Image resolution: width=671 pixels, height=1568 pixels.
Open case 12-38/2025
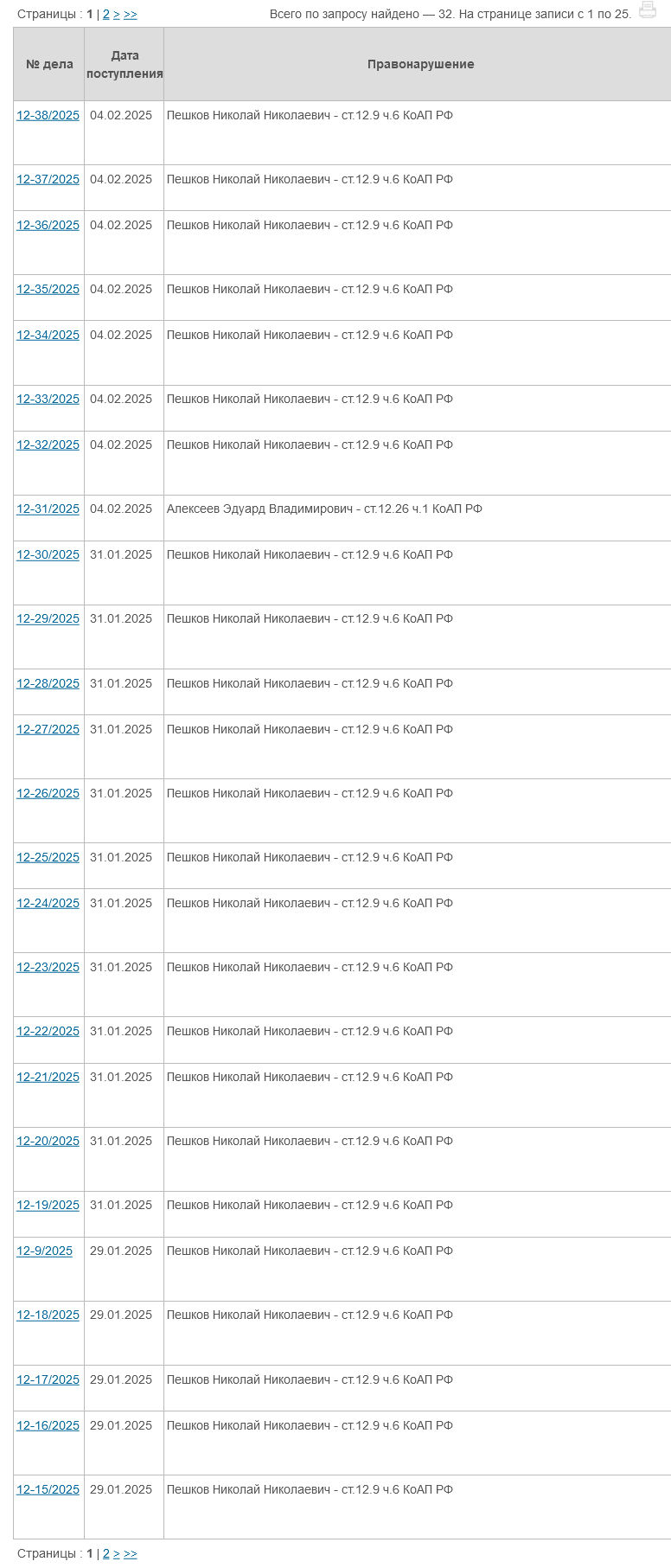tap(48, 115)
